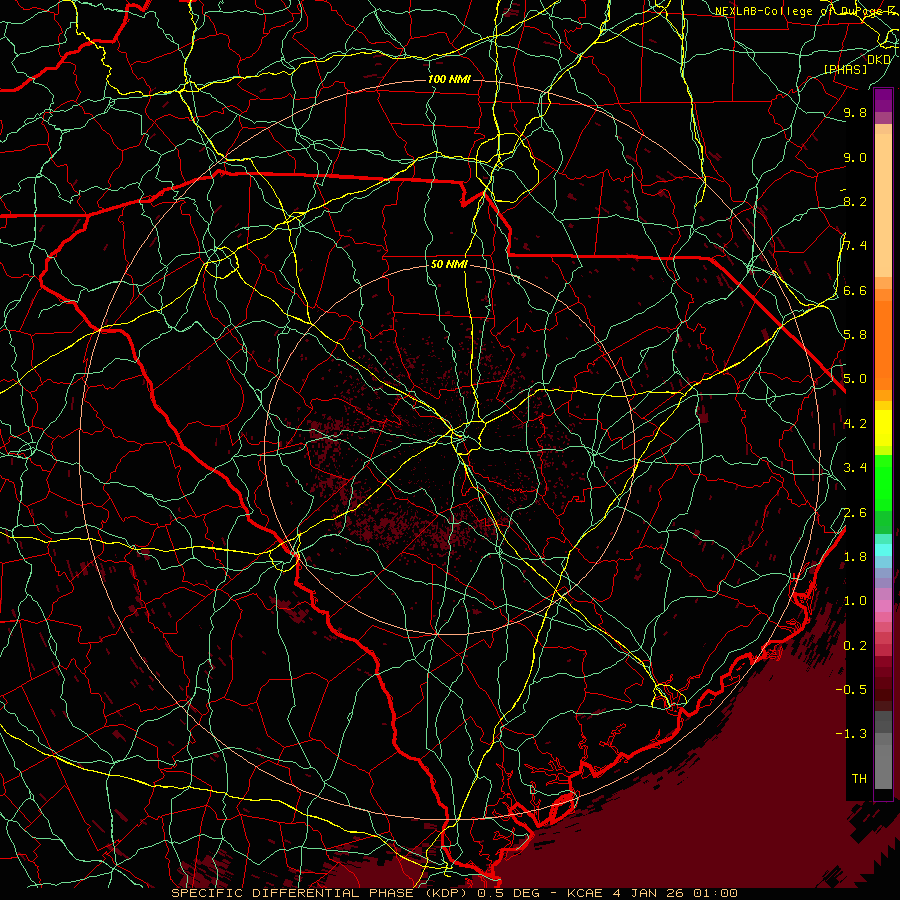This screenshot has width=900, height=900.
Task: Click the 6.6 value on the color scale
Action: [x=855, y=290]
